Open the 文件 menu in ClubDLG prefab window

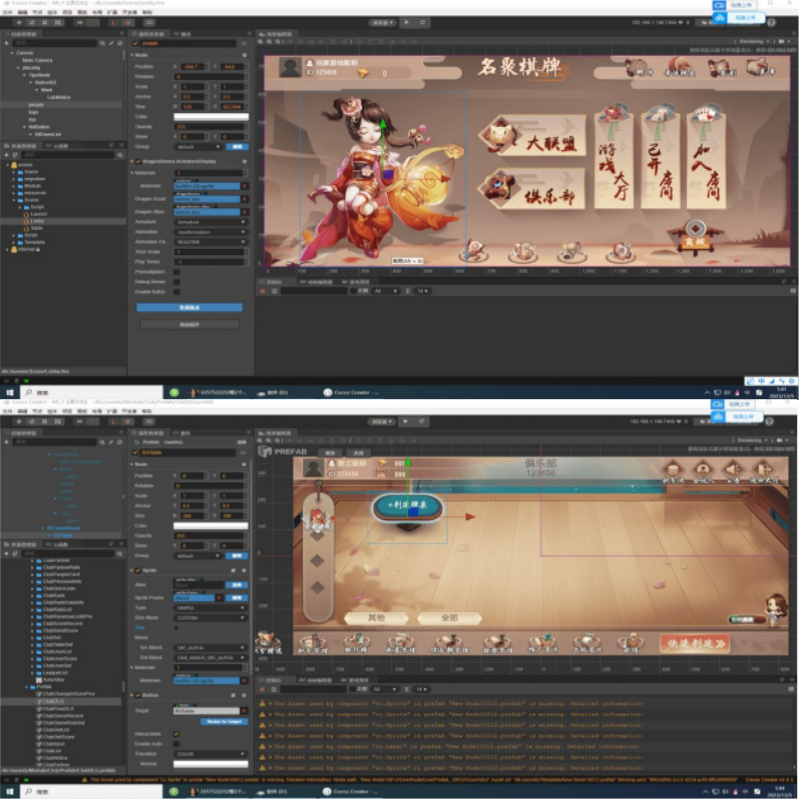pyautogui.click(x=8, y=411)
